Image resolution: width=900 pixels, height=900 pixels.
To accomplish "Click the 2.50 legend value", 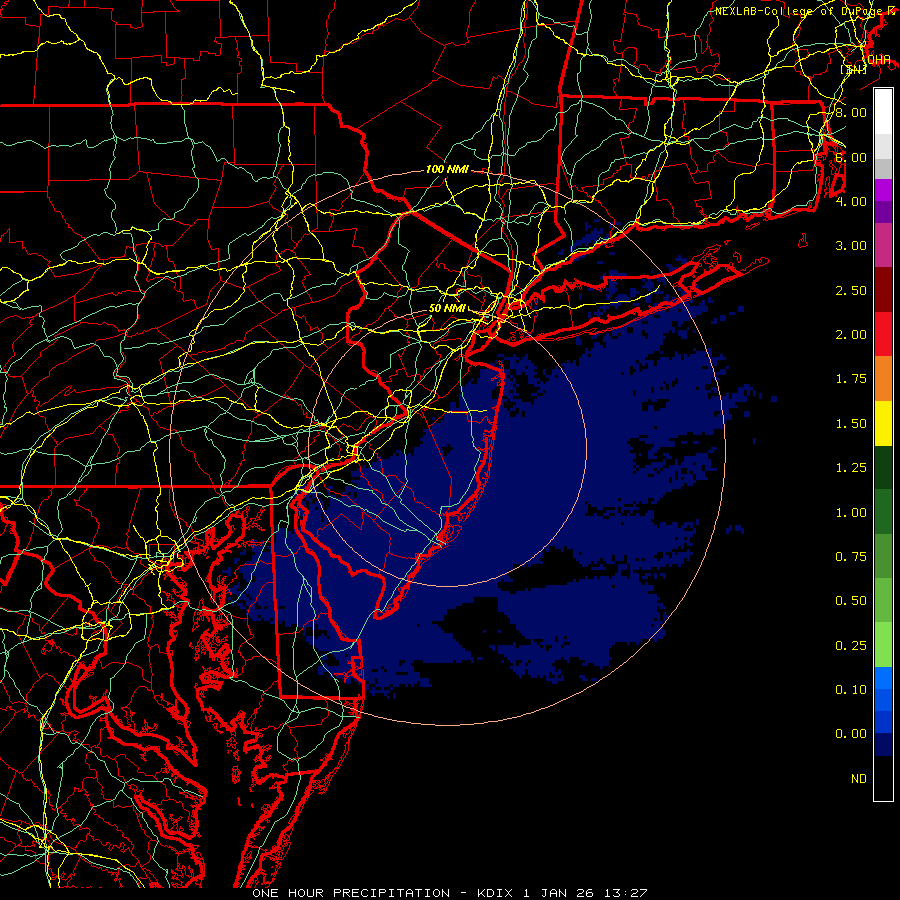I will 851,290.
